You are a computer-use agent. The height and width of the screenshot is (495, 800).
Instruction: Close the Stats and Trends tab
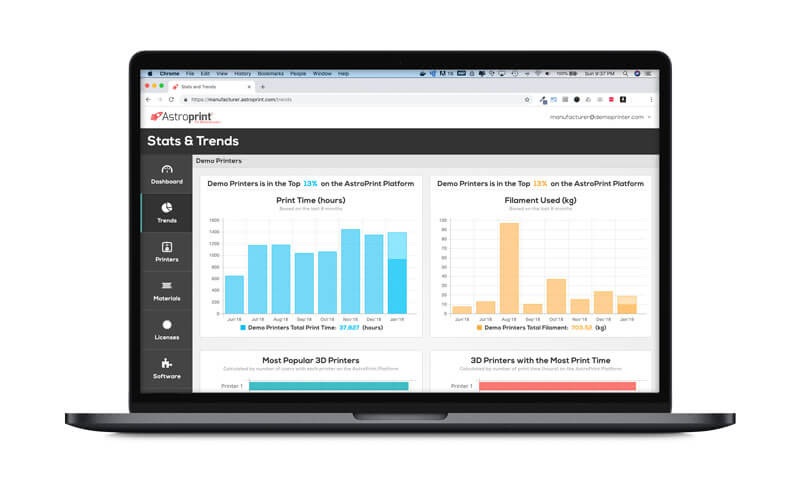[249, 87]
